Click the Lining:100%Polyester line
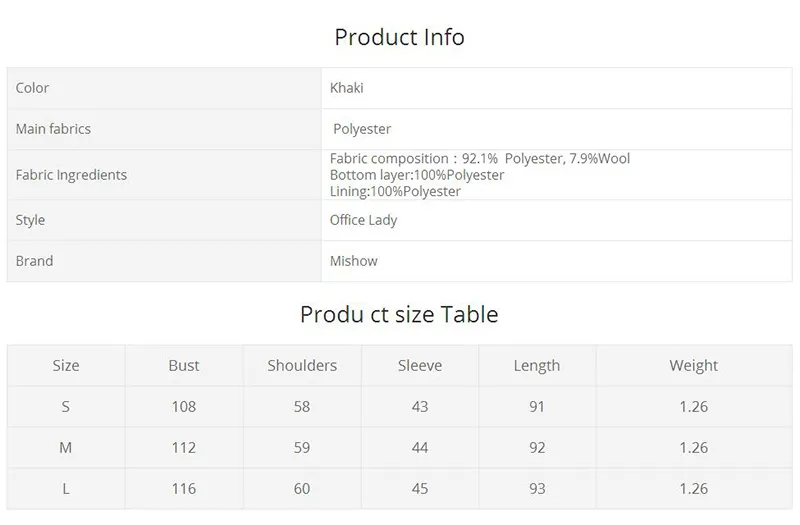Viewport: 800px width, 525px height. pyautogui.click(x=395, y=191)
